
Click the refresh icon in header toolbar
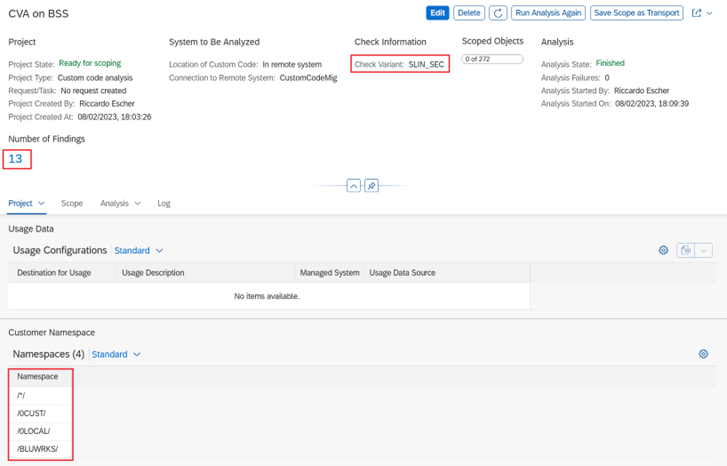click(x=499, y=13)
